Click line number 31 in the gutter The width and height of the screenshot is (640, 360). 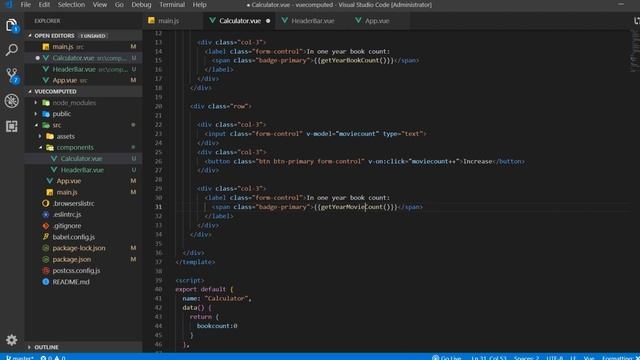click(x=158, y=207)
